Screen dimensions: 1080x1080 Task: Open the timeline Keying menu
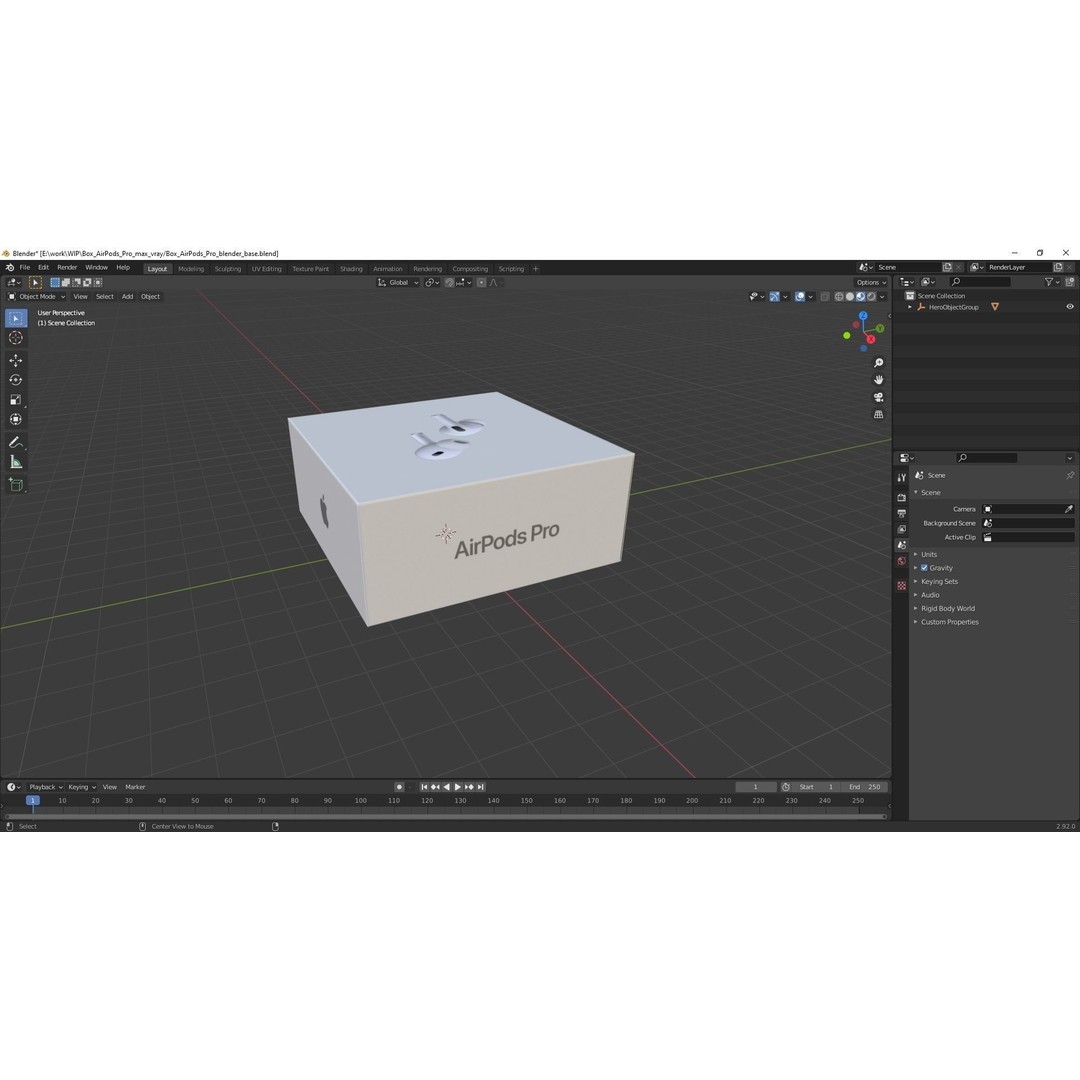(x=81, y=787)
